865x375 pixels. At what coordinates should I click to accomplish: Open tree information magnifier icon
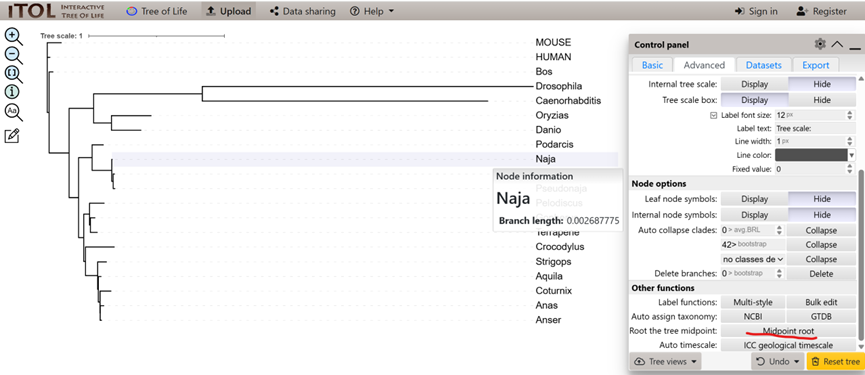pyautogui.click(x=13, y=93)
